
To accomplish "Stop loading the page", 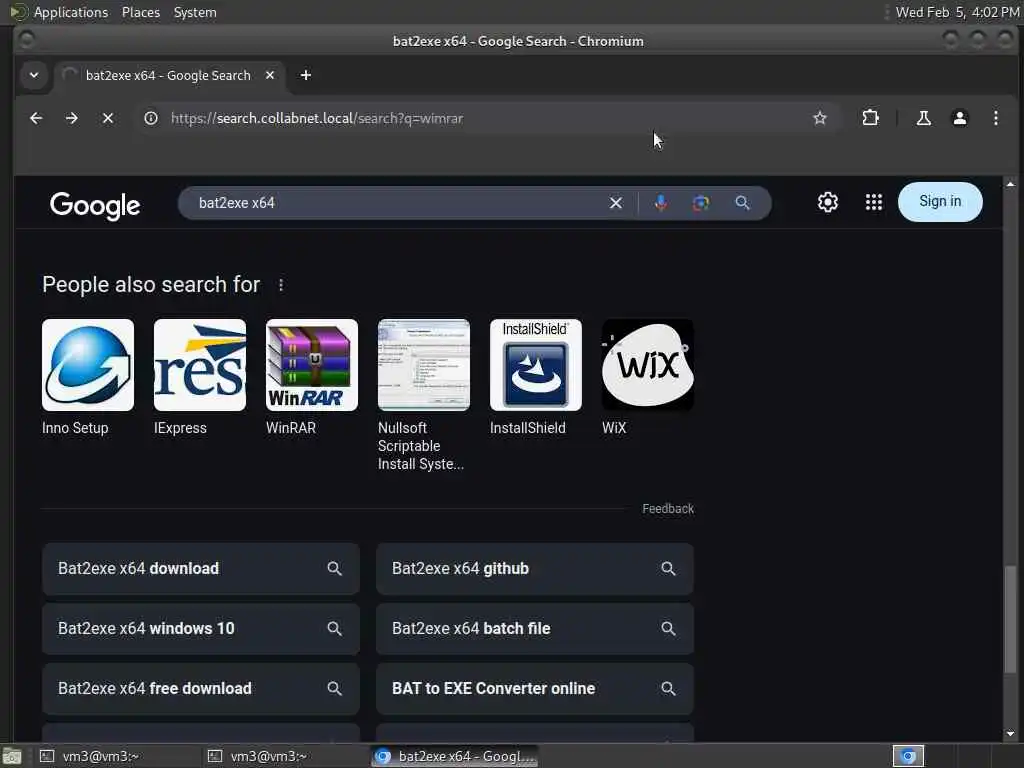I will pyautogui.click(x=108, y=118).
